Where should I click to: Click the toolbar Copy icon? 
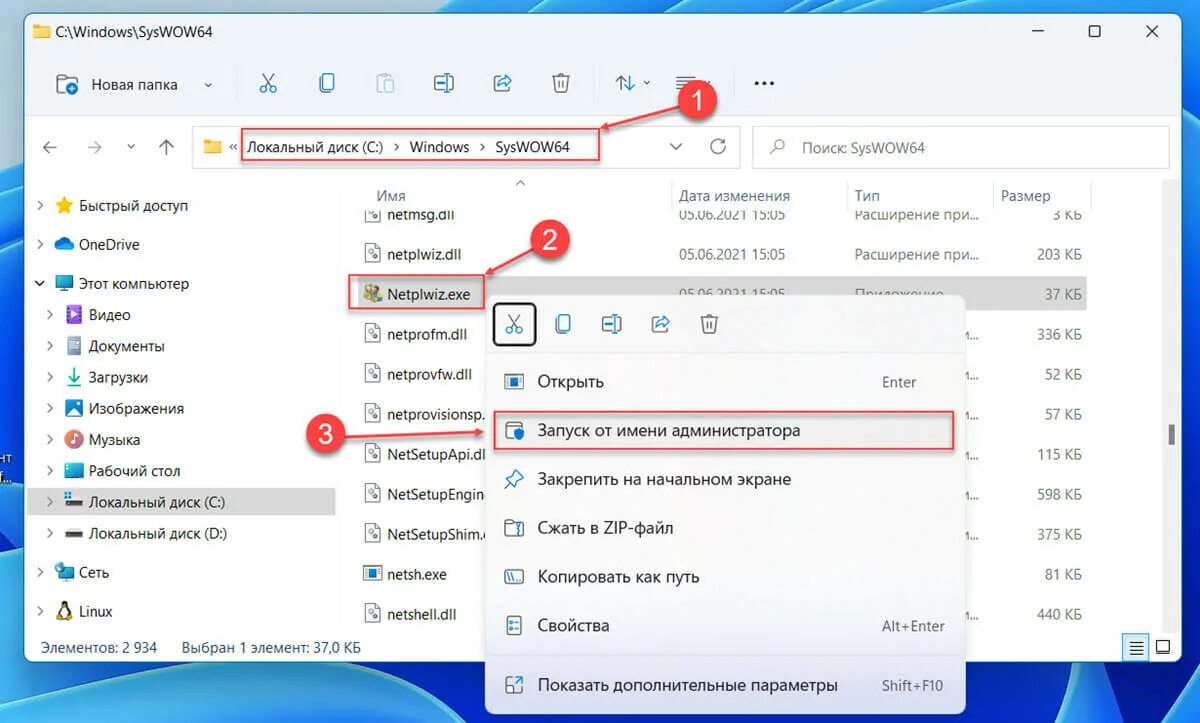tap(326, 84)
